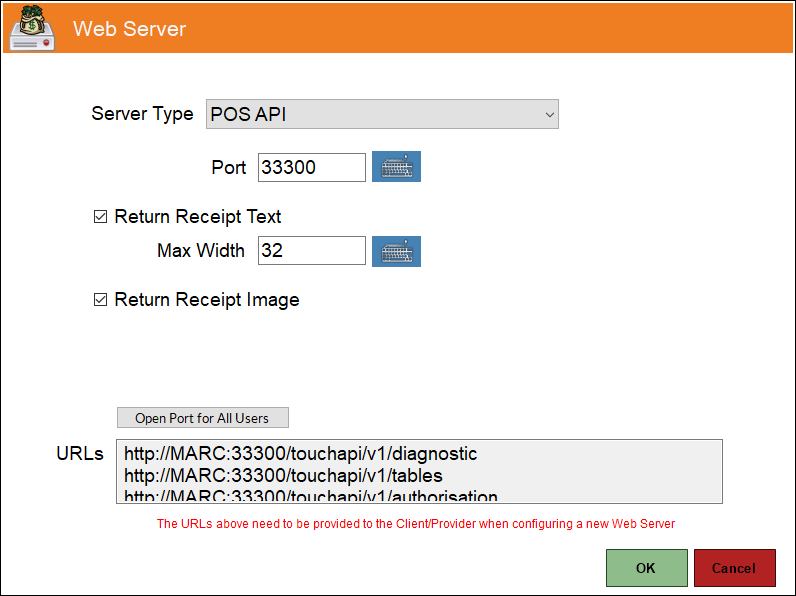The width and height of the screenshot is (796, 596).
Task: Focus the Max Width field showing 32
Action: [x=312, y=250]
